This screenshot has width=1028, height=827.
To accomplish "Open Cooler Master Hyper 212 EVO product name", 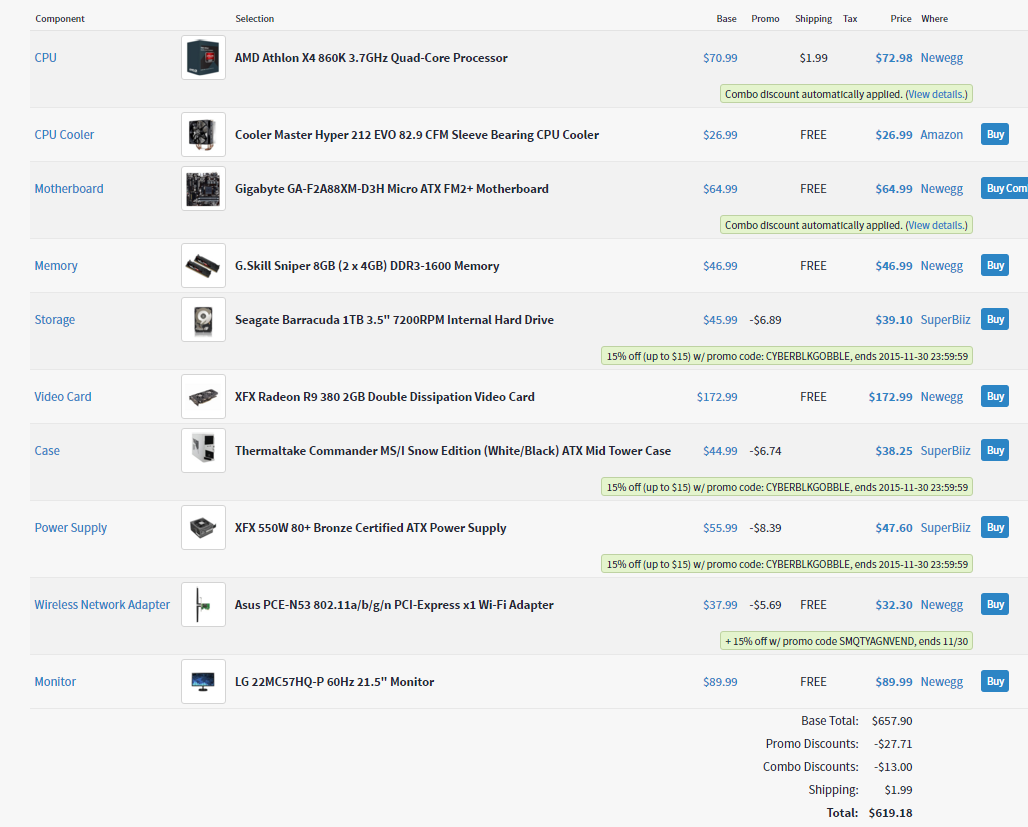I will tap(417, 134).
